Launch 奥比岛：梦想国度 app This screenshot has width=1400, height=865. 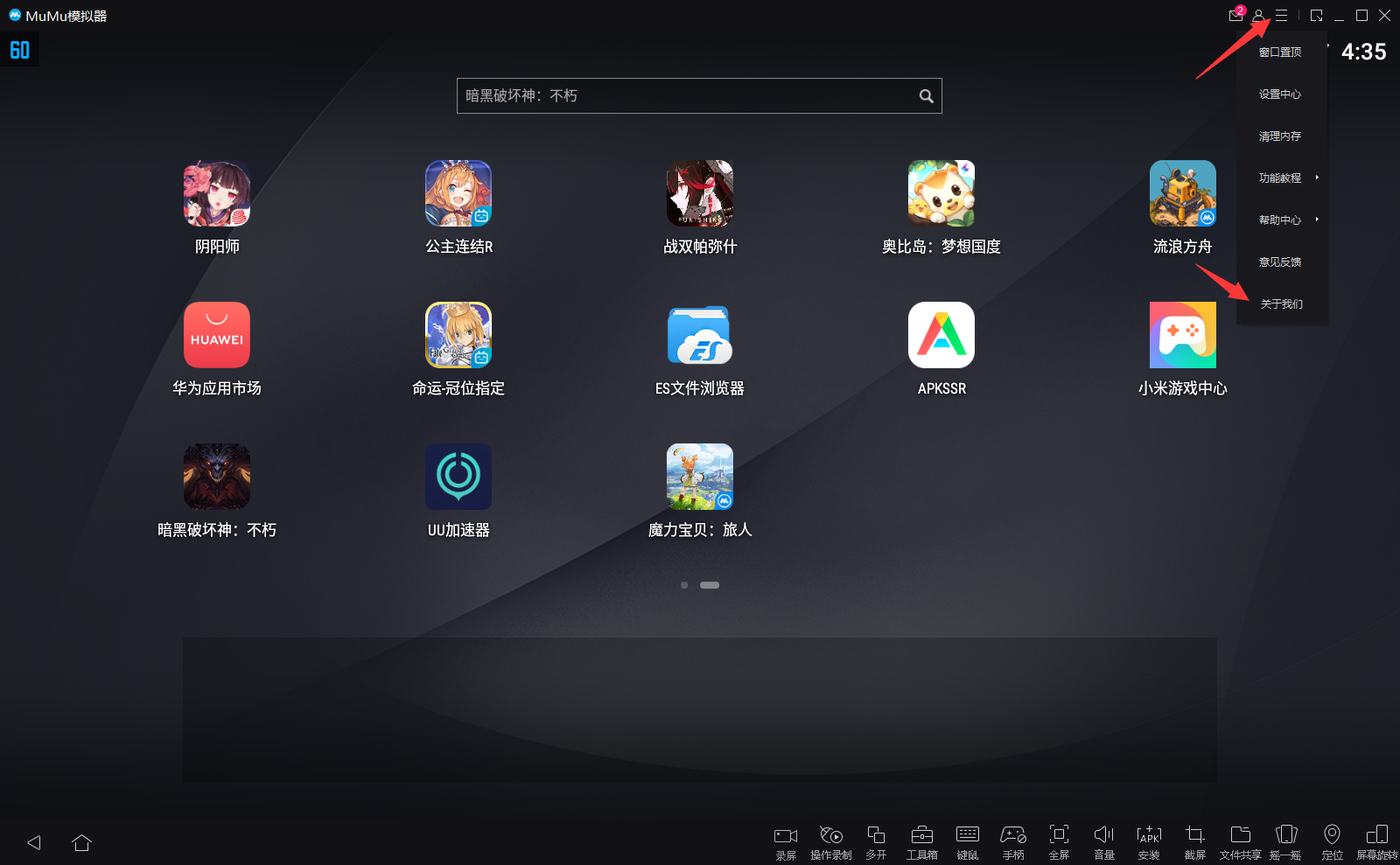coord(941,193)
